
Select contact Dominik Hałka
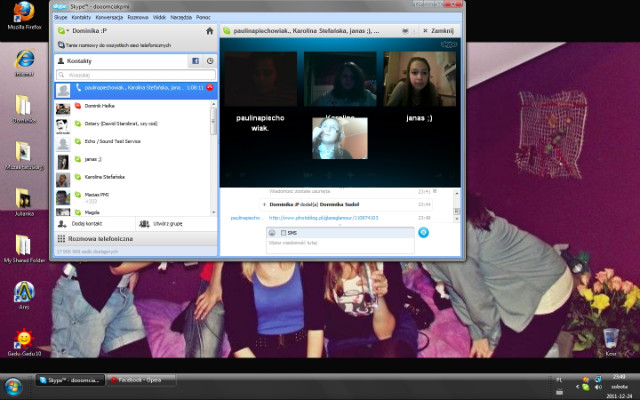point(132,108)
